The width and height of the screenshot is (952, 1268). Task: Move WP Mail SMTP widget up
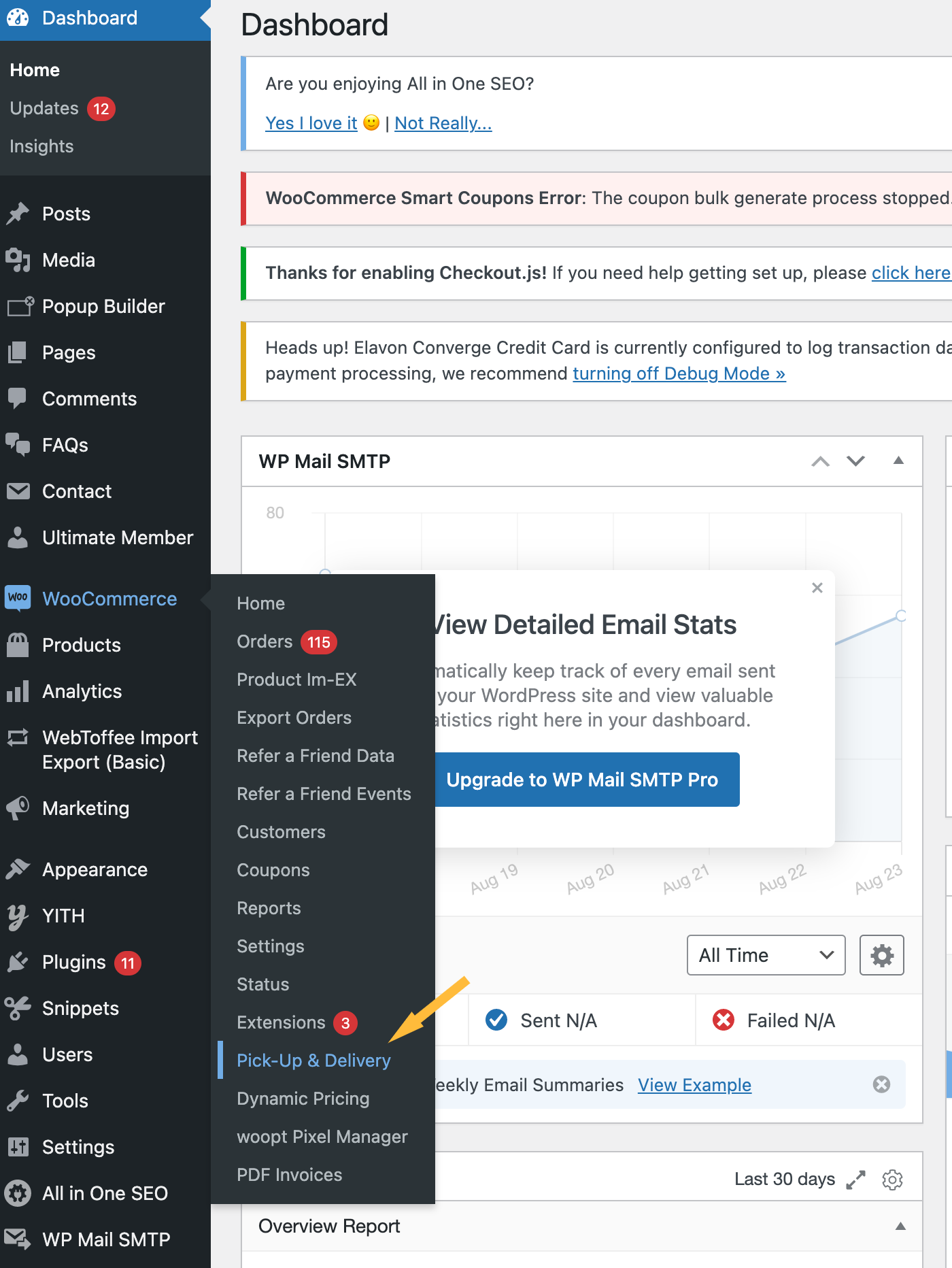821,461
